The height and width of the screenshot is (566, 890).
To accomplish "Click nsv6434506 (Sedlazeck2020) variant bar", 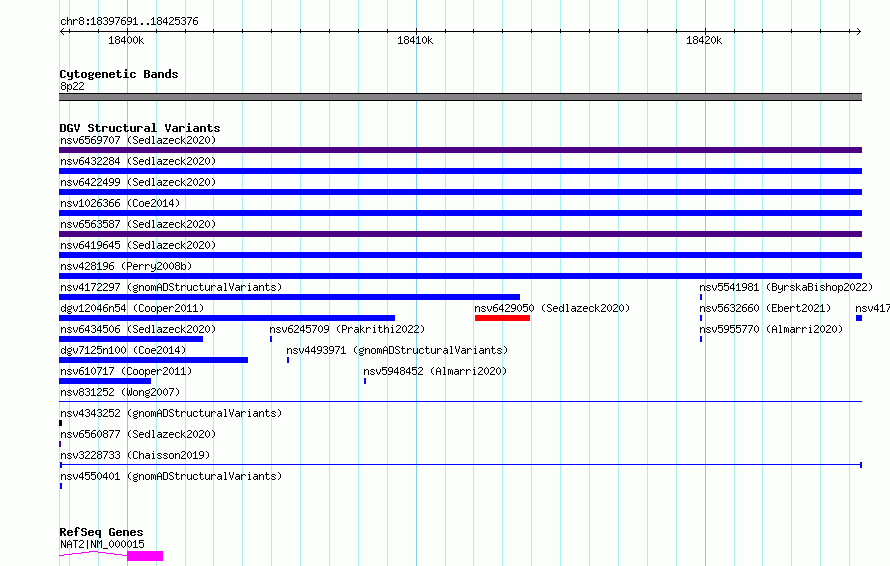I will click(131, 339).
